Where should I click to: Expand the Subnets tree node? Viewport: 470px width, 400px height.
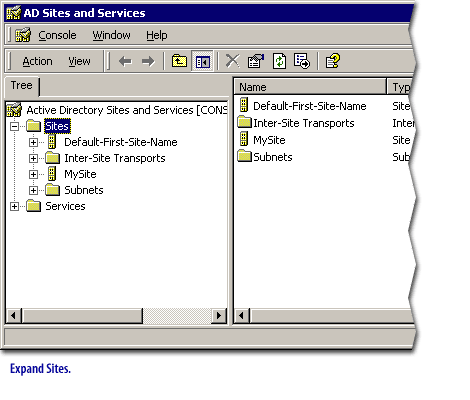33,190
